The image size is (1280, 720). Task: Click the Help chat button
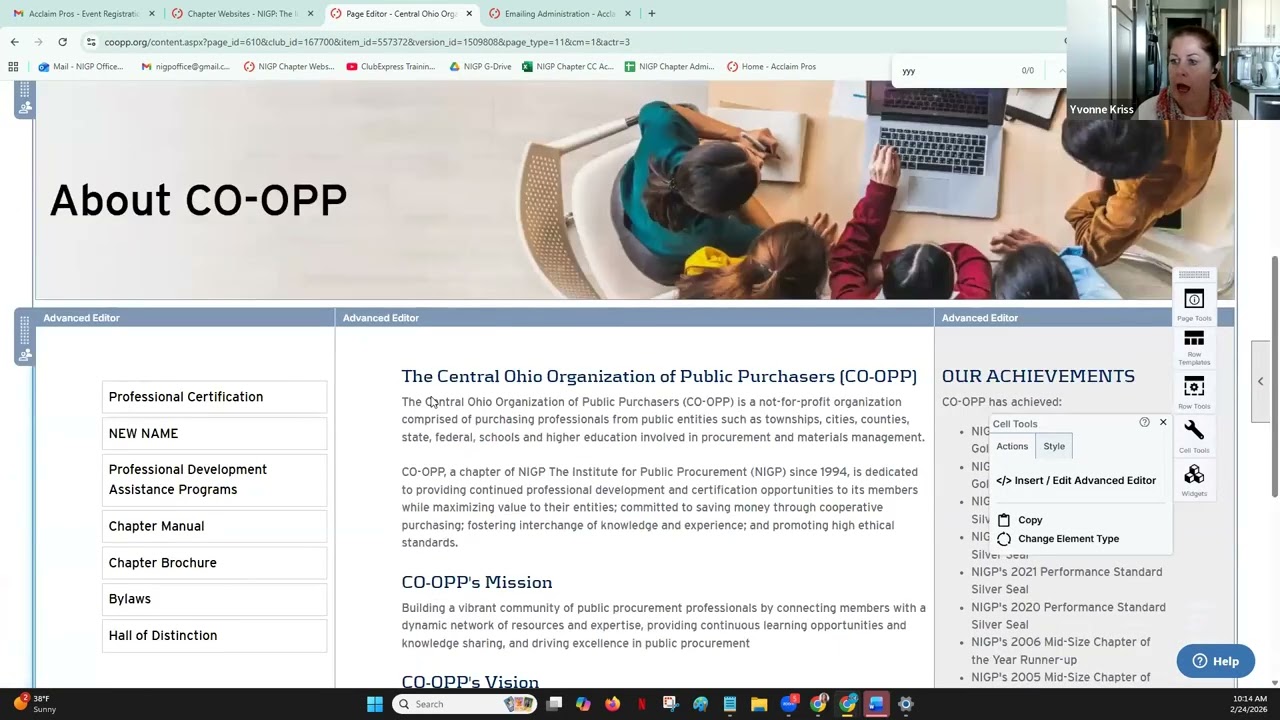pos(1215,661)
